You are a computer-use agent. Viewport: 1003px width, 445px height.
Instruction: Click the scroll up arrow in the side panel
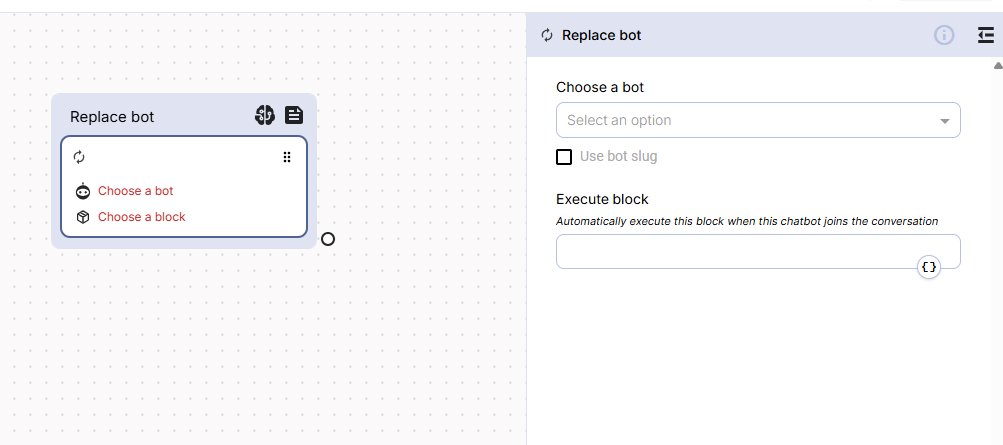click(x=997, y=66)
